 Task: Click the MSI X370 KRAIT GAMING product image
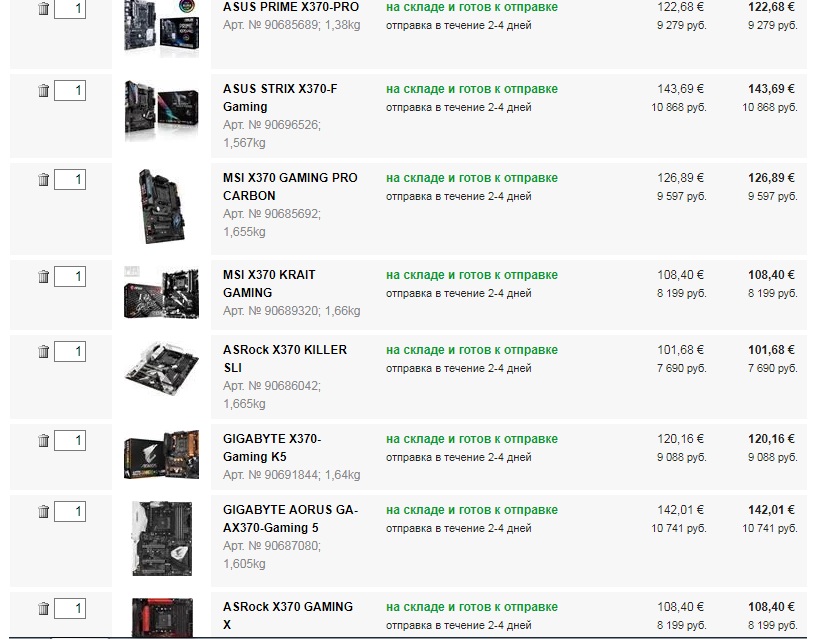161,293
